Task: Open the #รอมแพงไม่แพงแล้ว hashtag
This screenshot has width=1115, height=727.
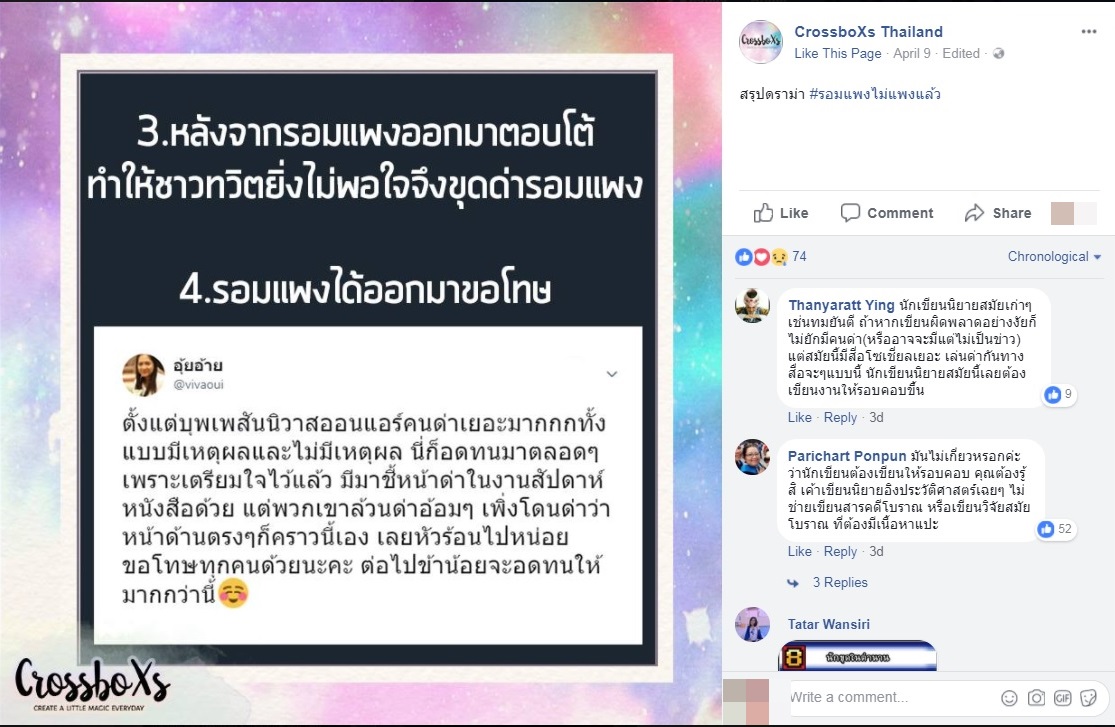Action: click(875, 94)
